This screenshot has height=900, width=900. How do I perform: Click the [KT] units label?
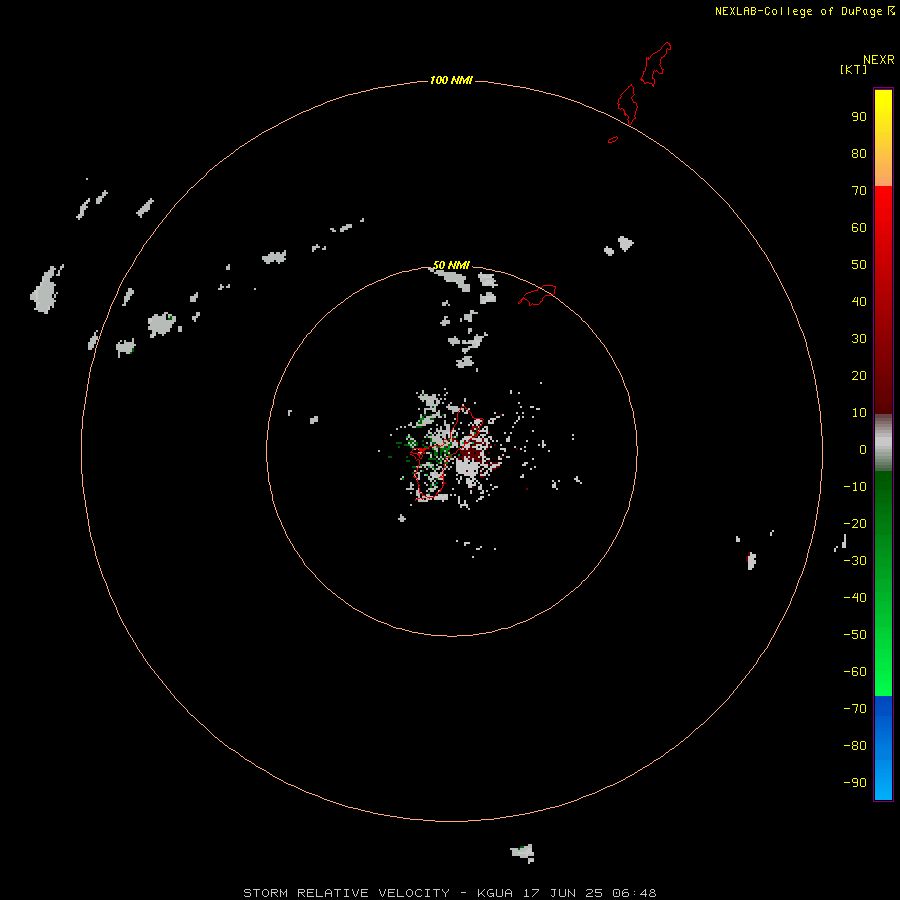pyautogui.click(x=853, y=69)
